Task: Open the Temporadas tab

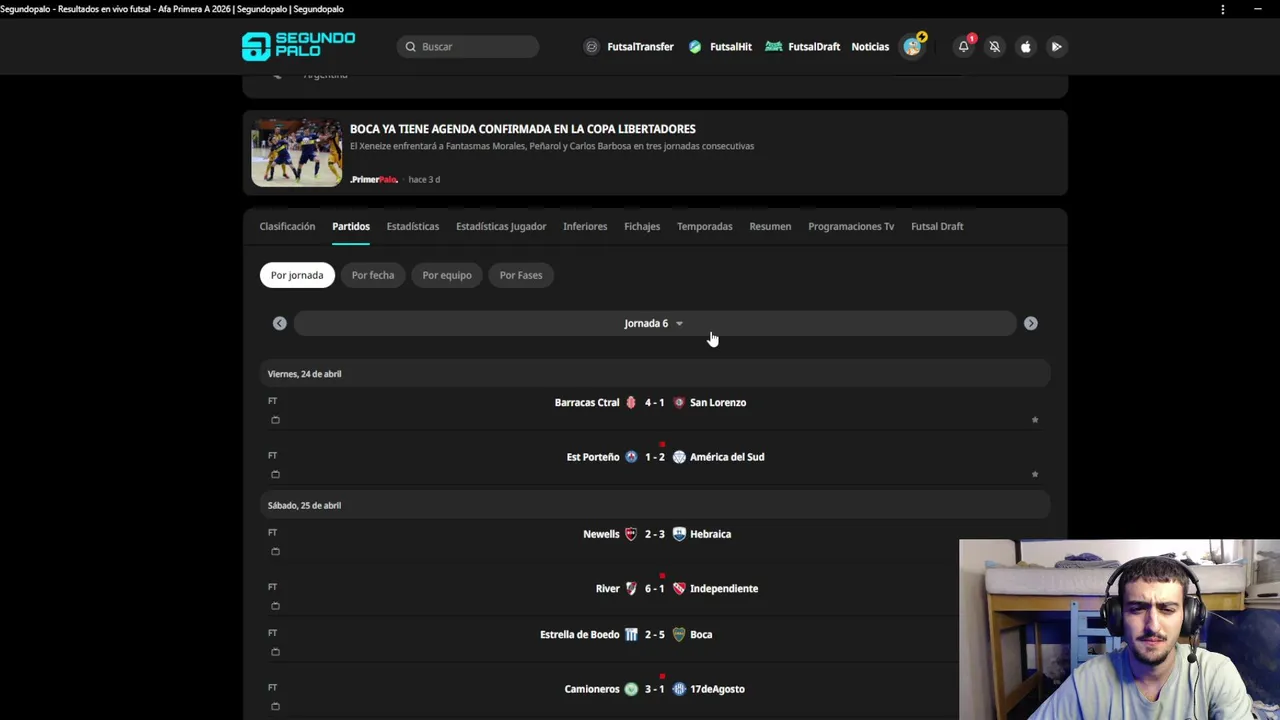Action: [705, 226]
